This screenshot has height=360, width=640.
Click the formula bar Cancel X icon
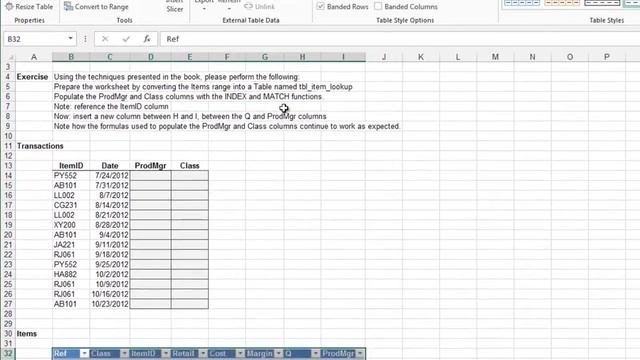click(x=105, y=39)
